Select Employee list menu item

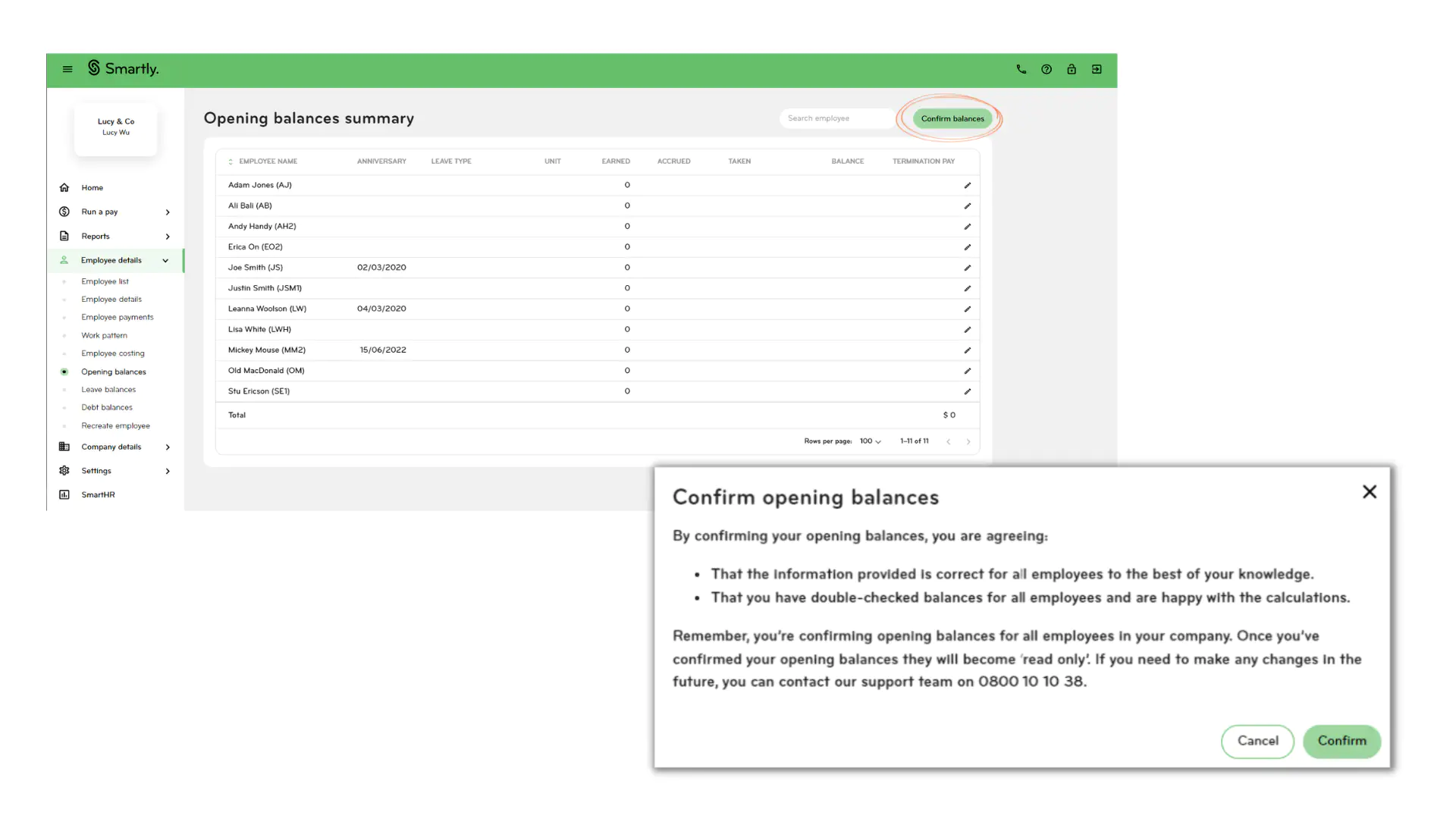click(105, 281)
